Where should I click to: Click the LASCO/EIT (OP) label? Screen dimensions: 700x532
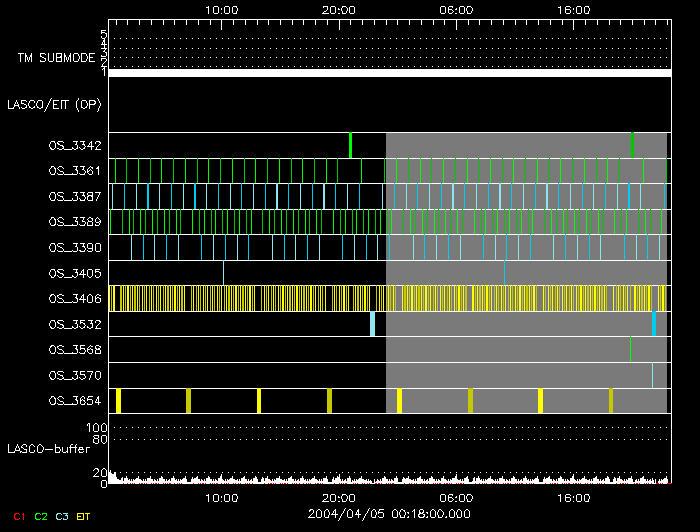coord(54,104)
